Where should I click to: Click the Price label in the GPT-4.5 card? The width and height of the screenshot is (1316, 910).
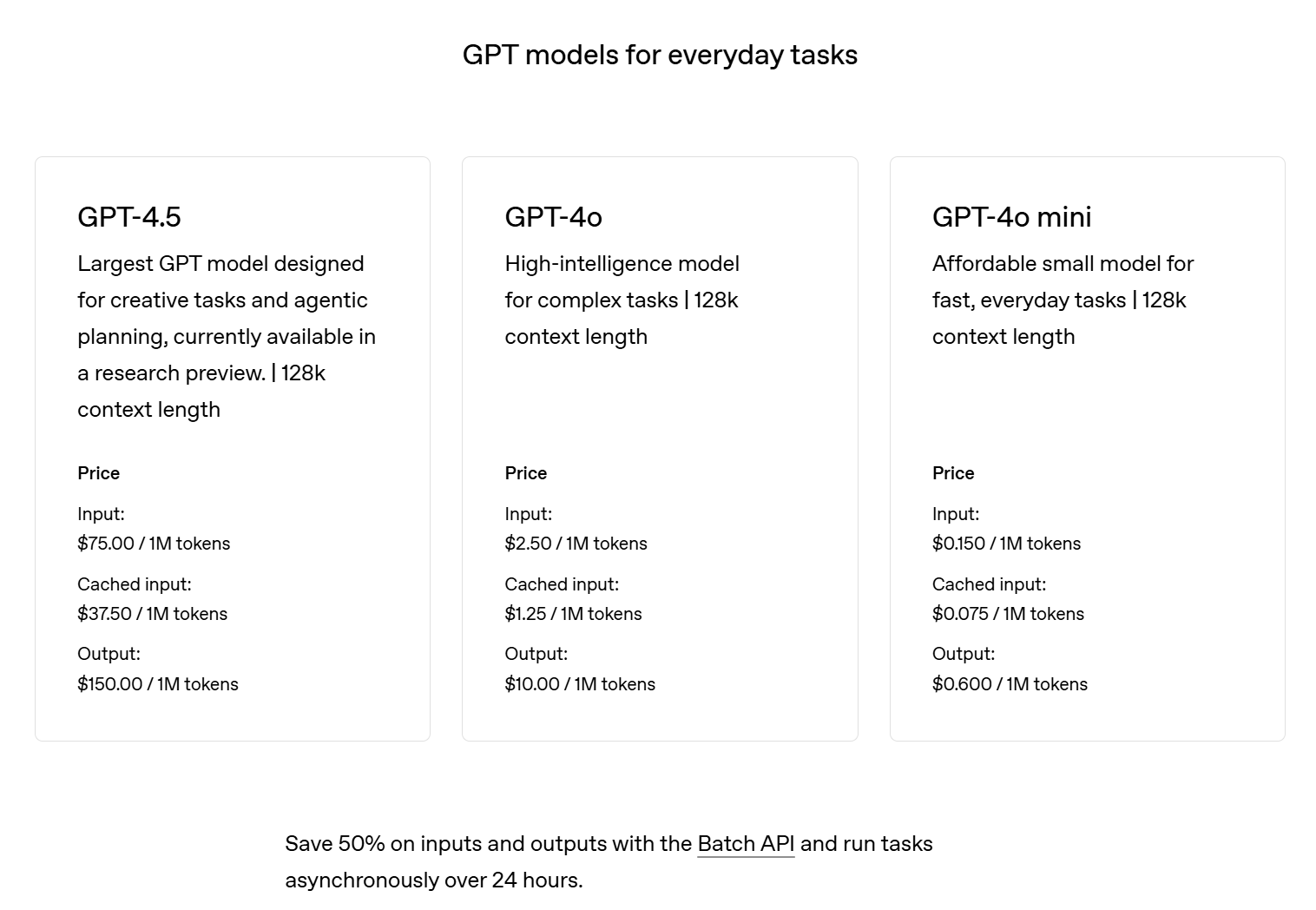point(98,473)
